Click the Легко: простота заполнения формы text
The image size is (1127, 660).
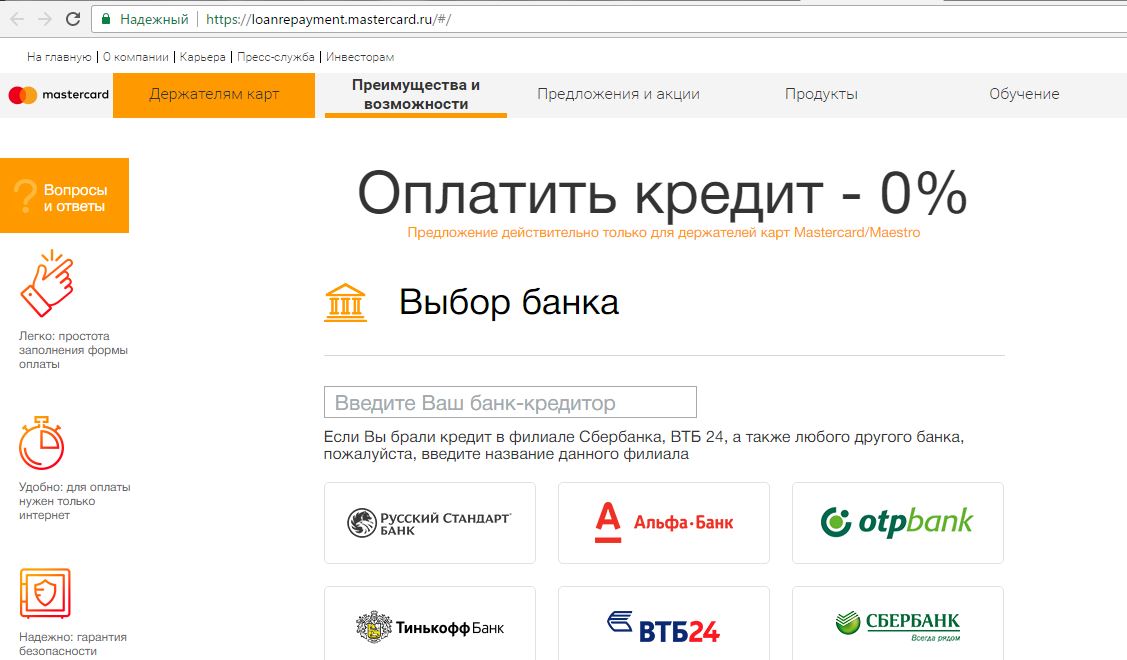coord(73,350)
